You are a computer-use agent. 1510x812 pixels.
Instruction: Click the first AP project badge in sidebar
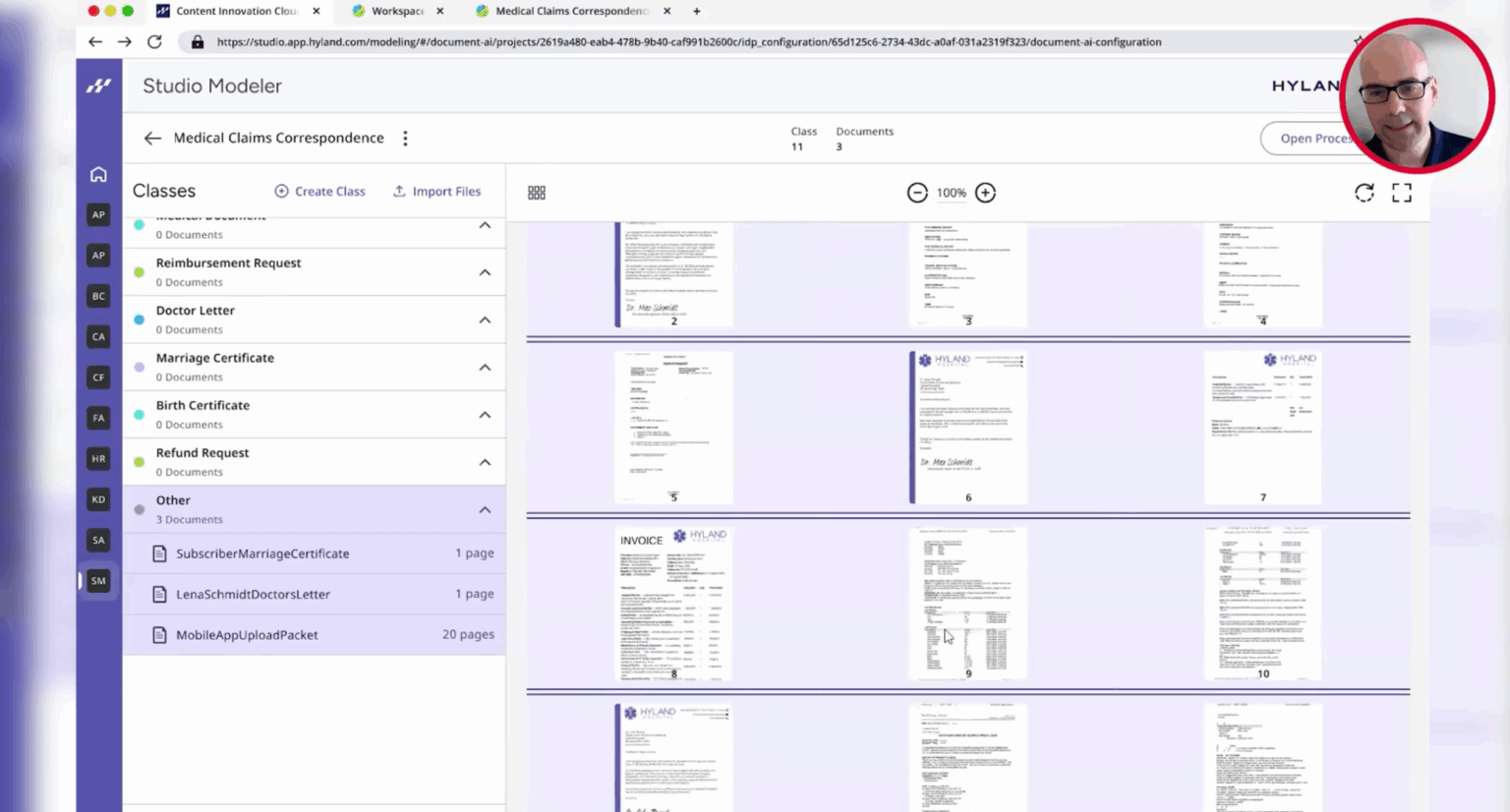[x=98, y=214]
